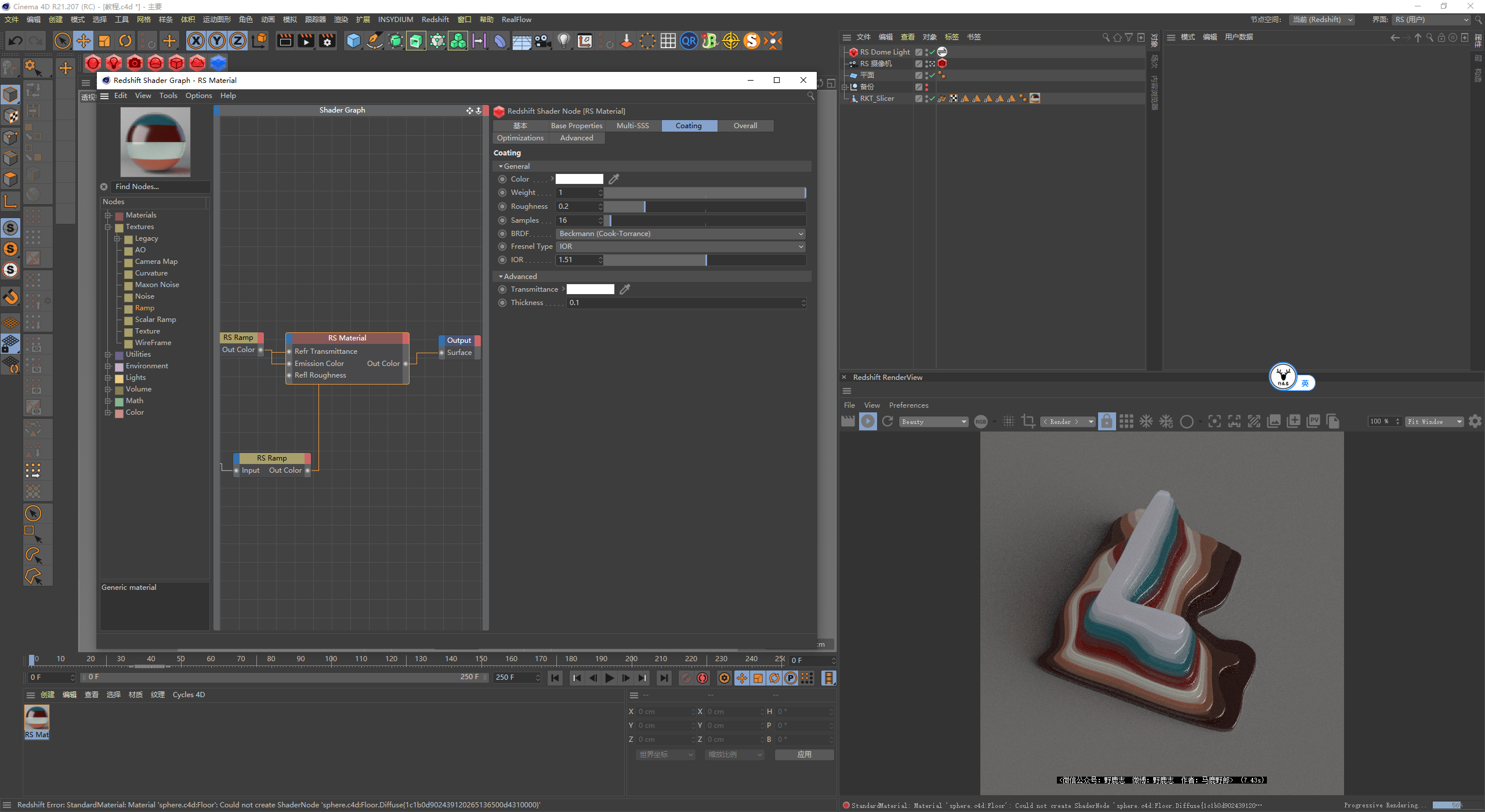
Task: Expand the Materials node folder
Action: [x=108, y=215]
